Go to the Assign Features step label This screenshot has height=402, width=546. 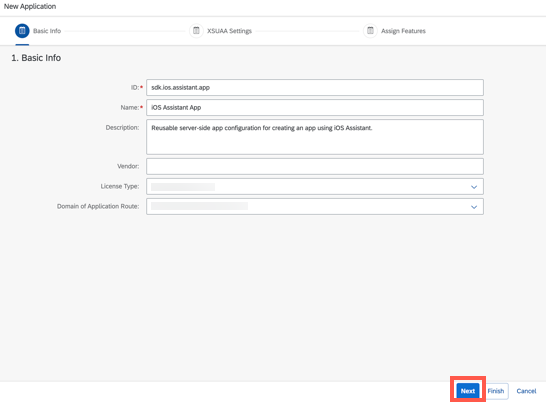[403, 31]
